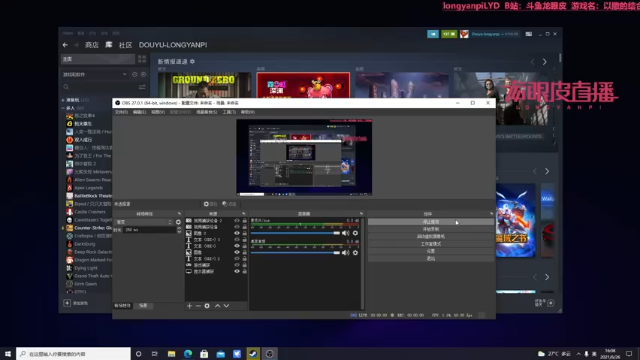Open the Steam 商店 tab
This screenshot has height=360, width=640.
pyautogui.click(x=91, y=45)
